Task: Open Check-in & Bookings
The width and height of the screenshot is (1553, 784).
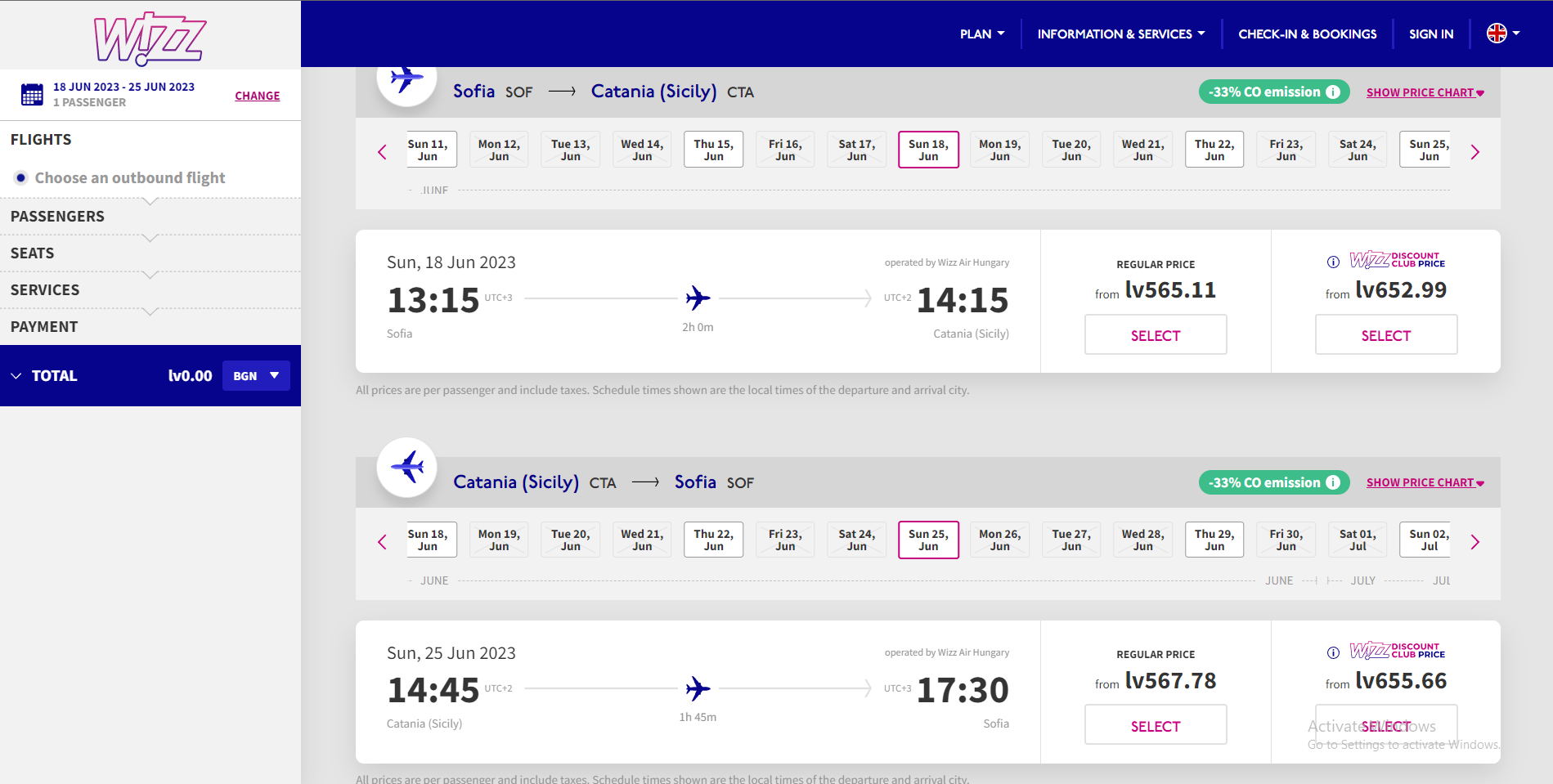Action: coord(1307,34)
